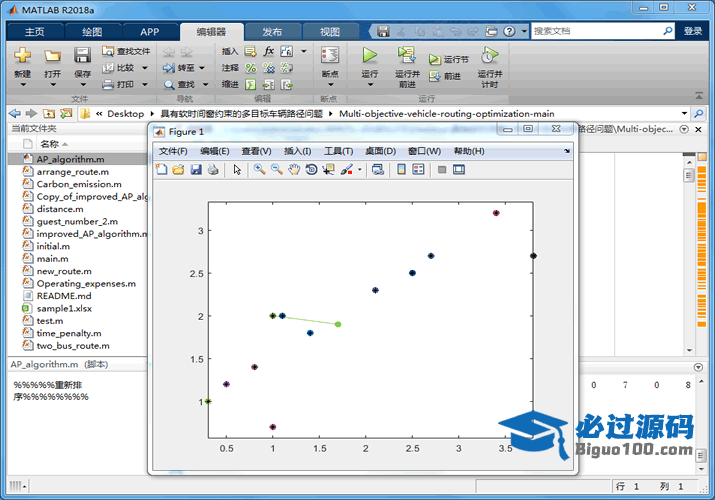Click Run and Advance (运行并前进) icon
The height and width of the screenshot is (500, 715).
pos(406,57)
